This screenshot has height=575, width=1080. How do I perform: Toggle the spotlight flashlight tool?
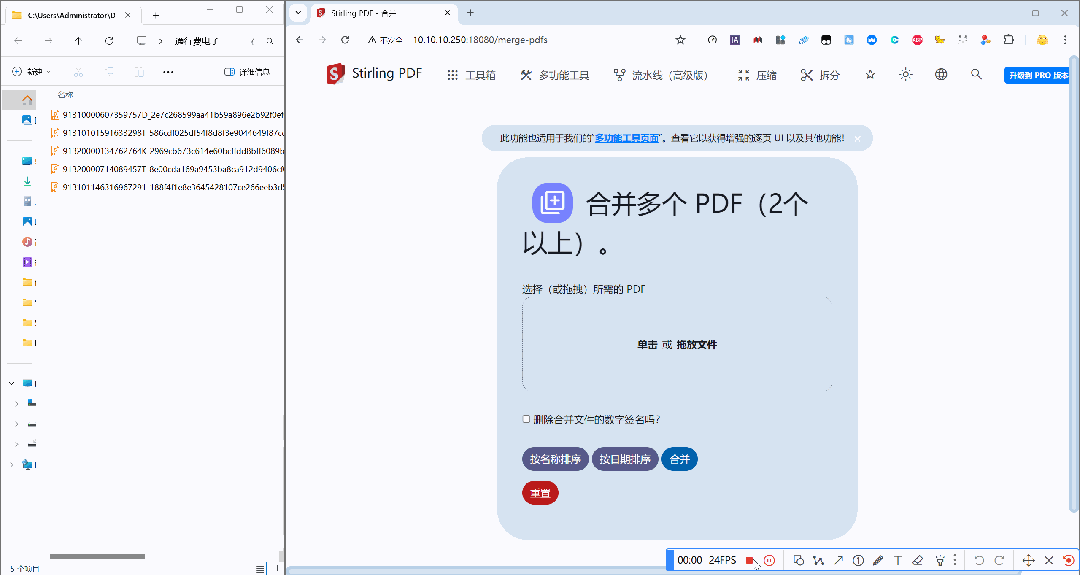click(x=940, y=561)
